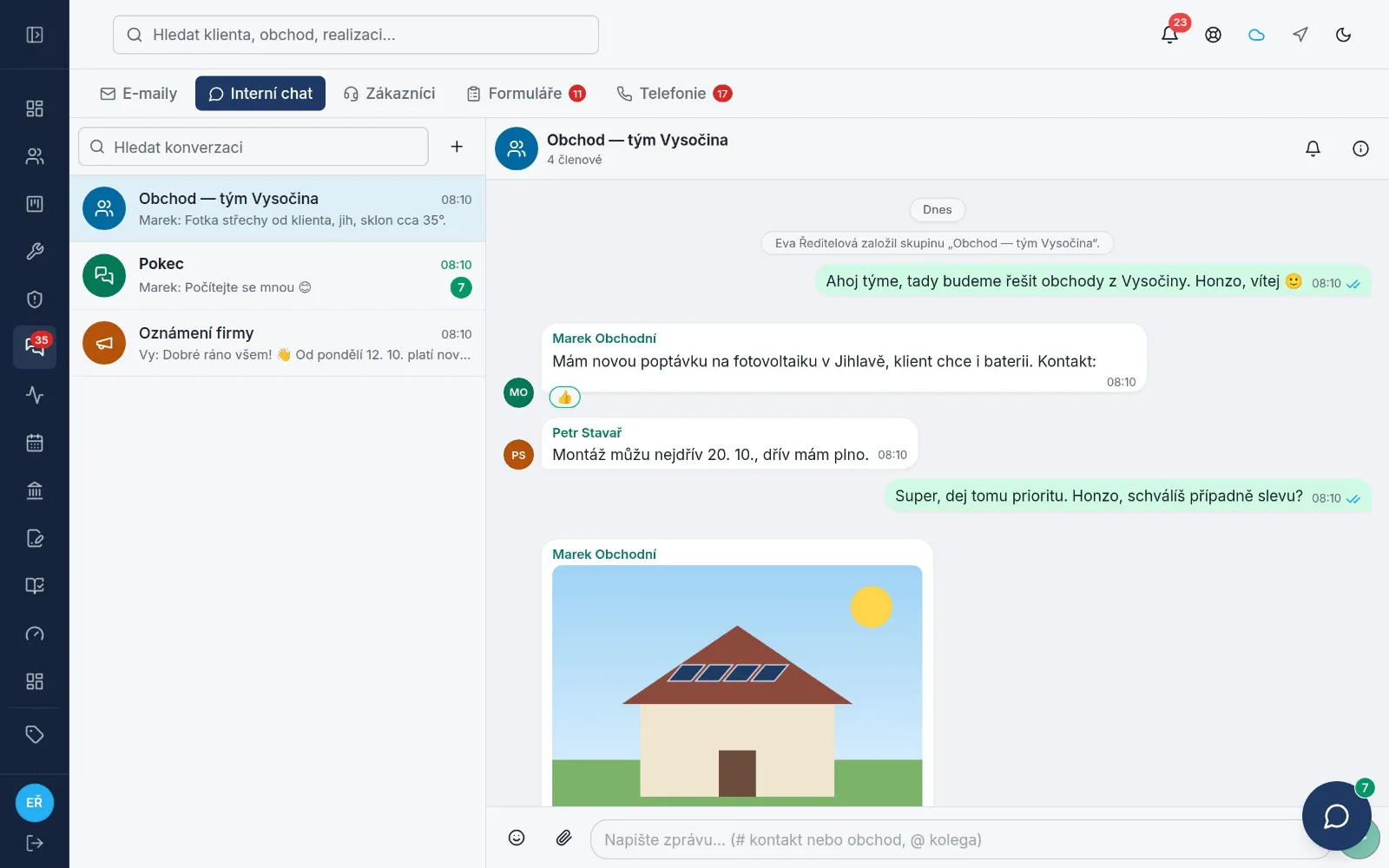Open the activity pulse icon in sidebar
The image size is (1389, 868).
[35, 395]
